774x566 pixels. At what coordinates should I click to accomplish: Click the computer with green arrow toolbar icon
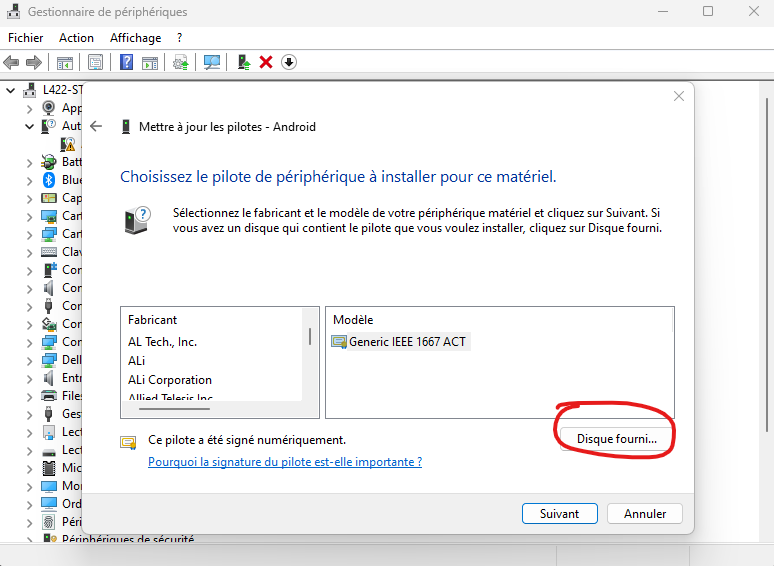click(243, 62)
